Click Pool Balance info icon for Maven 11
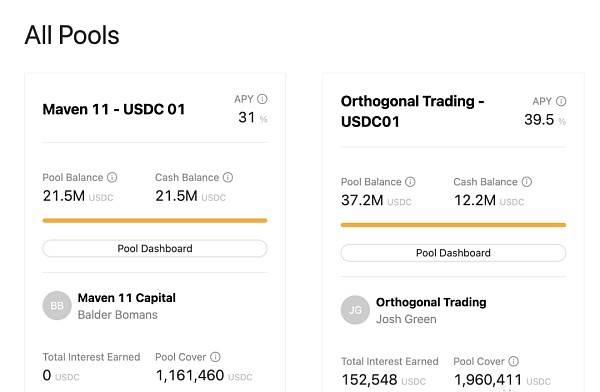Screen dimensions: 600x392 112,177
